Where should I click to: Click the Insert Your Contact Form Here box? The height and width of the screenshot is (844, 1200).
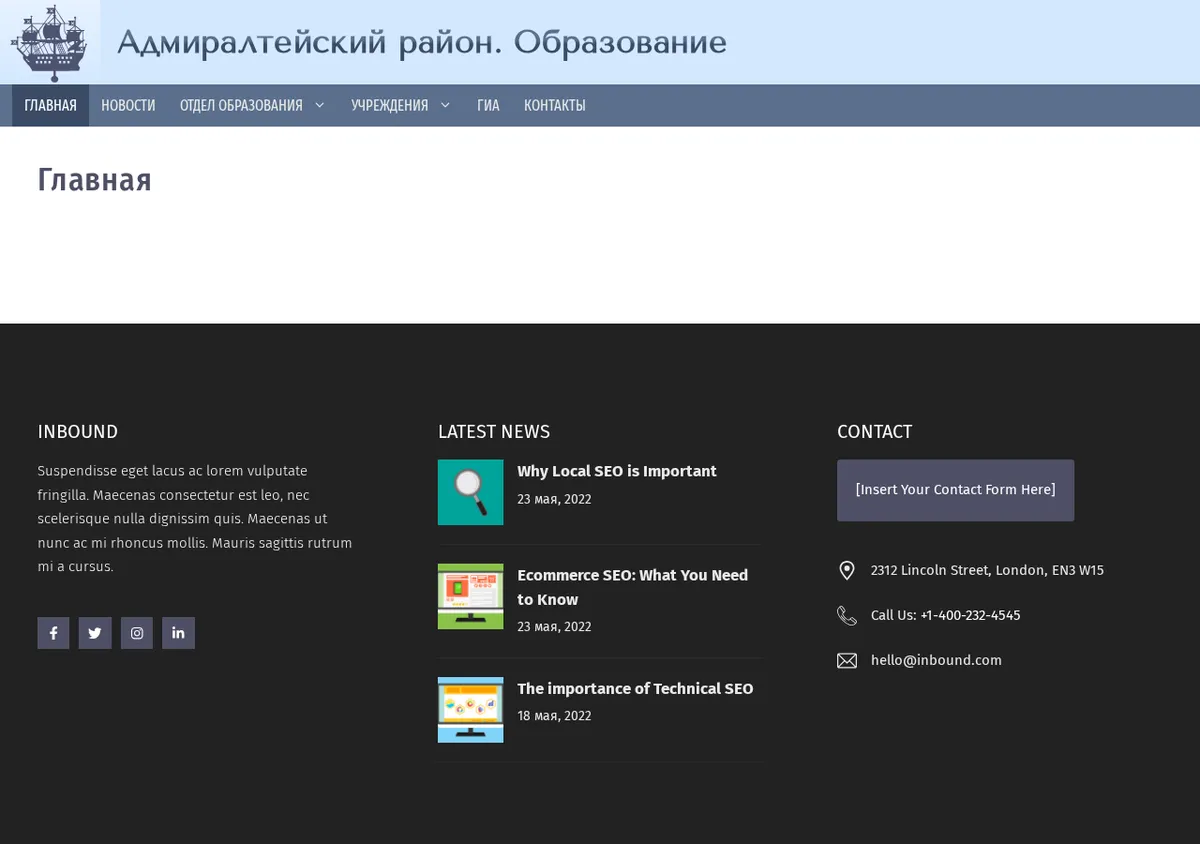click(x=955, y=490)
